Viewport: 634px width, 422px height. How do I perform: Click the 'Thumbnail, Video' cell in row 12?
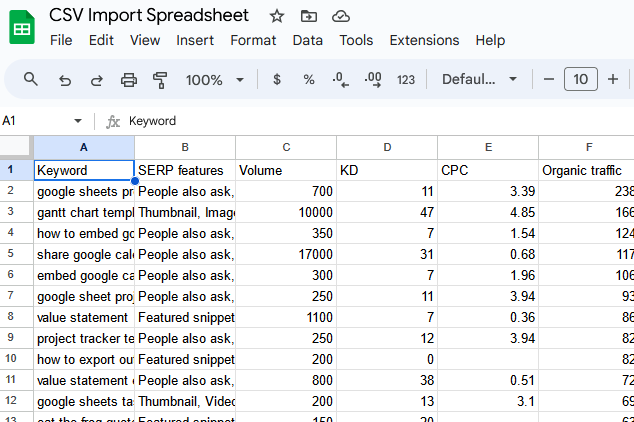click(185, 401)
